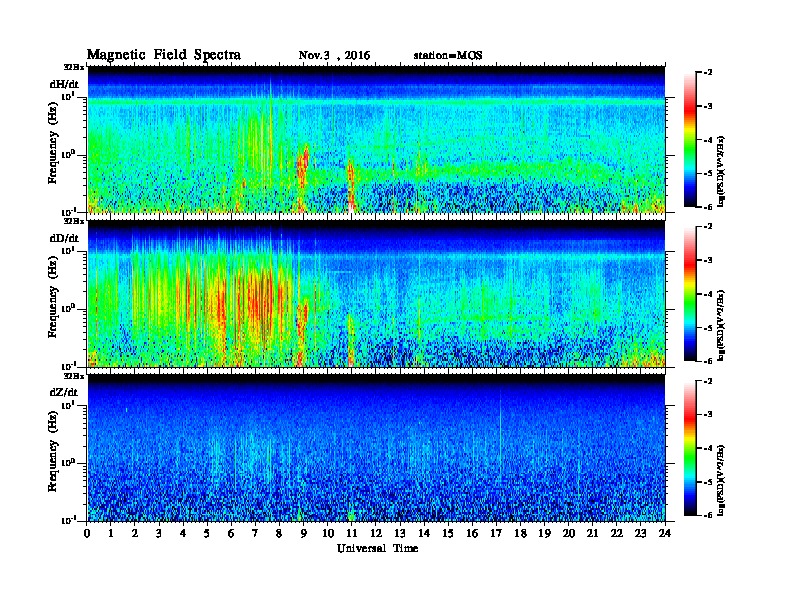
Task: Click hour tick label "11" on time axis
Action: [x=352, y=534]
